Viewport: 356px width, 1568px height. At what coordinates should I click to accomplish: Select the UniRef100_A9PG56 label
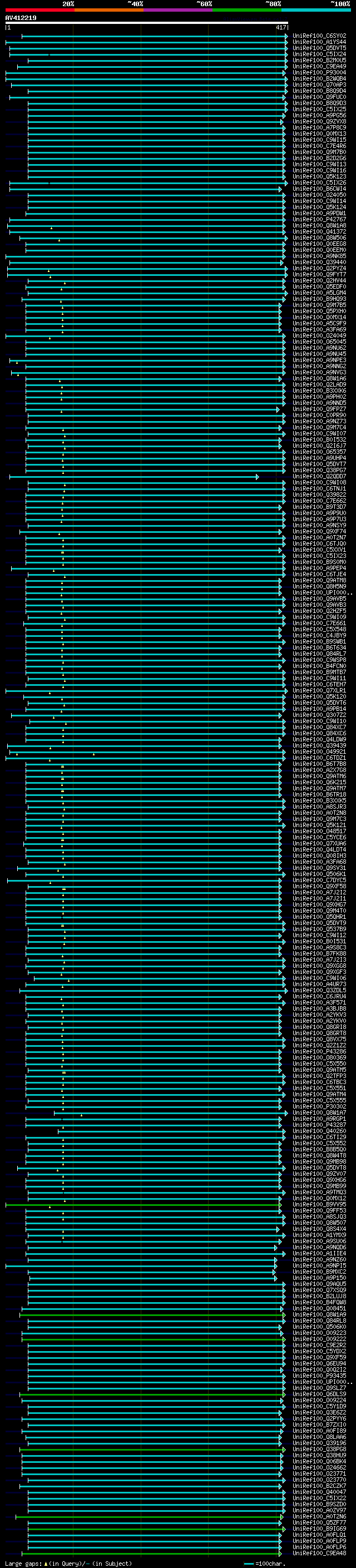[x=319, y=116]
